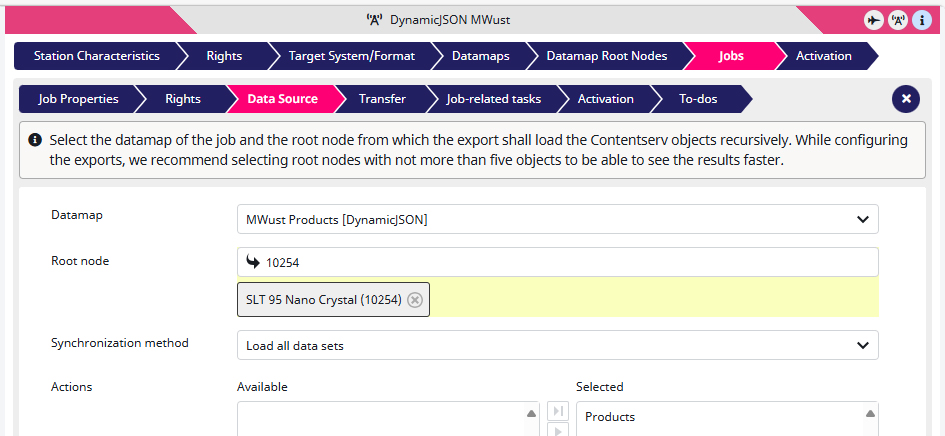Click the antenna broadcast icon at top right
Viewport: 945px width, 436px height.
tap(897, 20)
